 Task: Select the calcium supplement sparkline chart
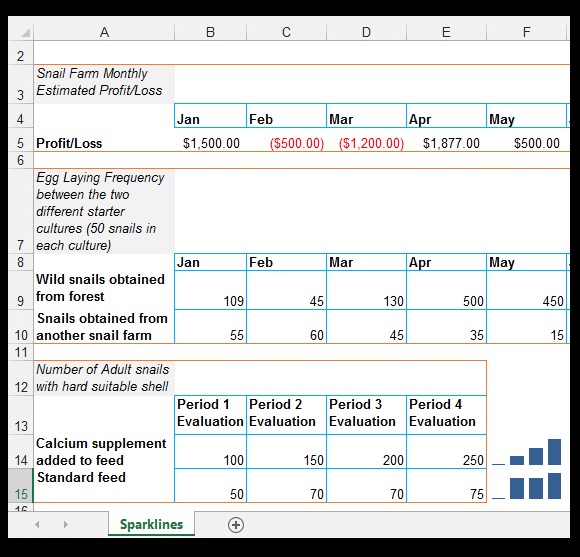click(527, 452)
